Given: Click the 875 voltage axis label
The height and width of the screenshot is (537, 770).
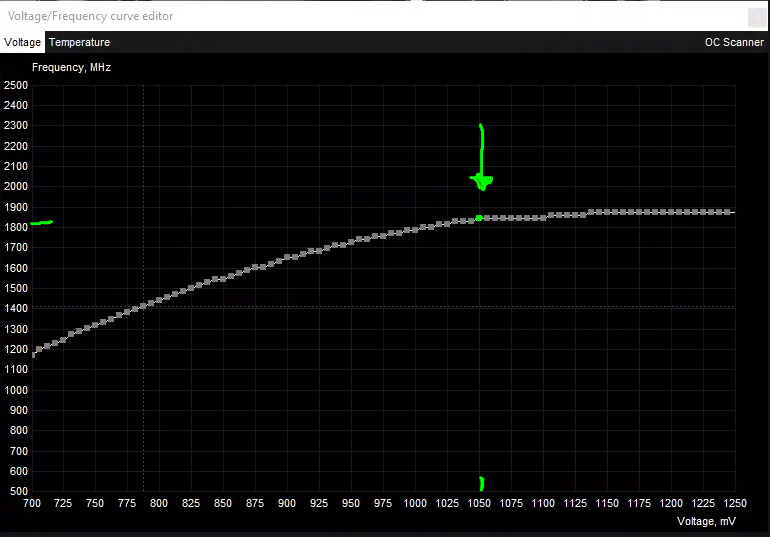Looking at the screenshot, I should 255,503.
